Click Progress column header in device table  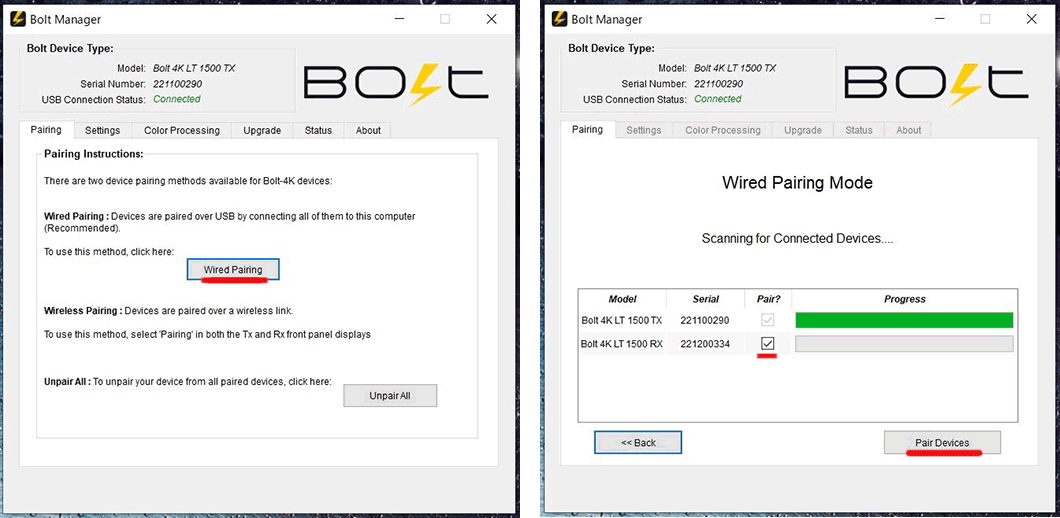(x=905, y=299)
